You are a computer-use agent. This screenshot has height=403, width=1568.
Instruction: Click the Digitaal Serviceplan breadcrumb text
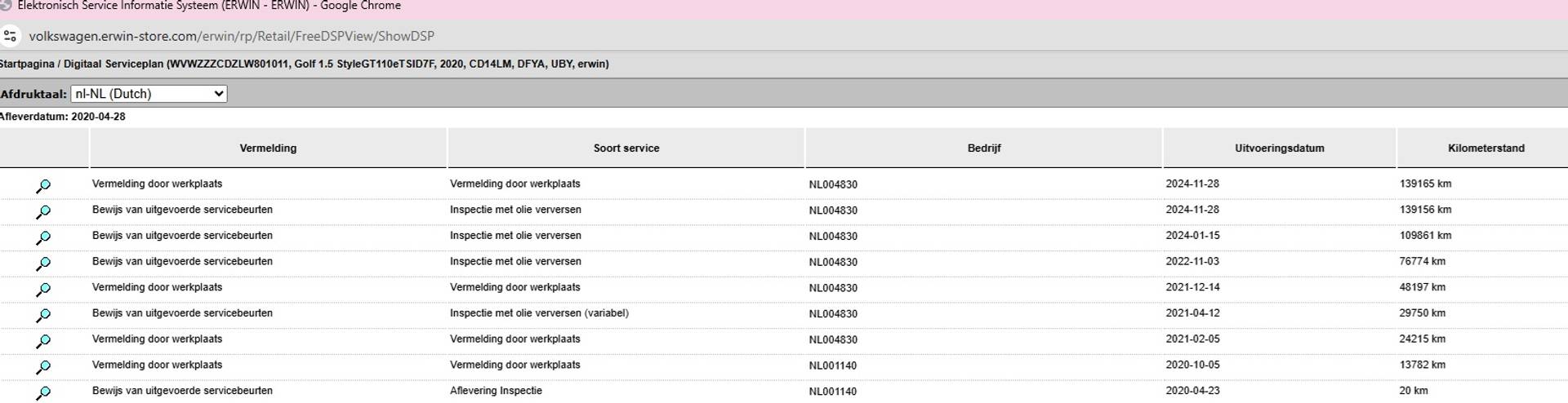click(x=114, y=64)
